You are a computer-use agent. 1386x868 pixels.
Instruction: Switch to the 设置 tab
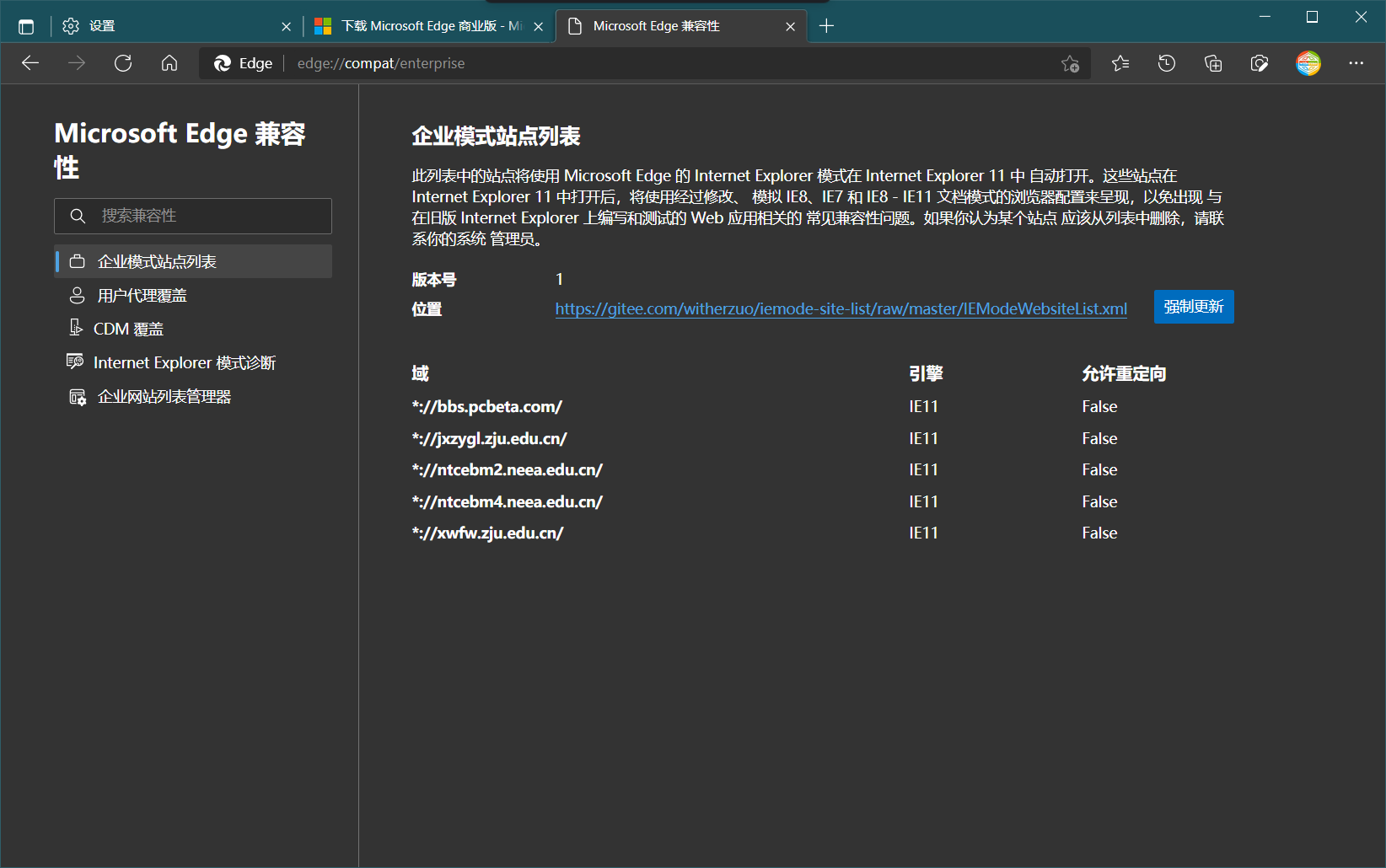pyautogui.click(x=169, y=26)
